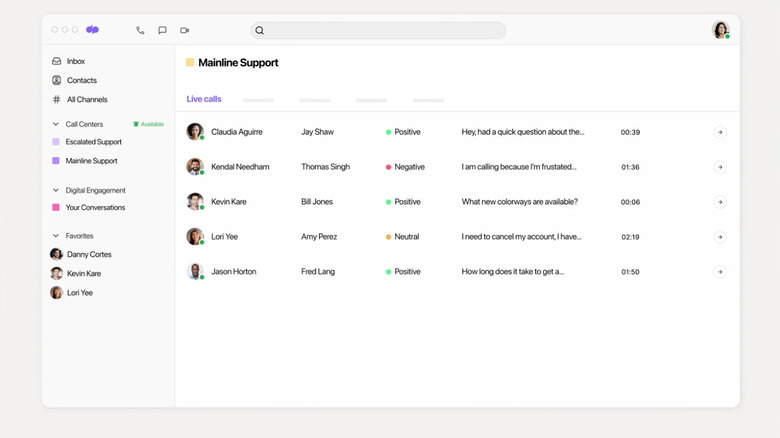Click call duration 00:39
This screenshot has width=780, height=438.
(x=630, y=132)
